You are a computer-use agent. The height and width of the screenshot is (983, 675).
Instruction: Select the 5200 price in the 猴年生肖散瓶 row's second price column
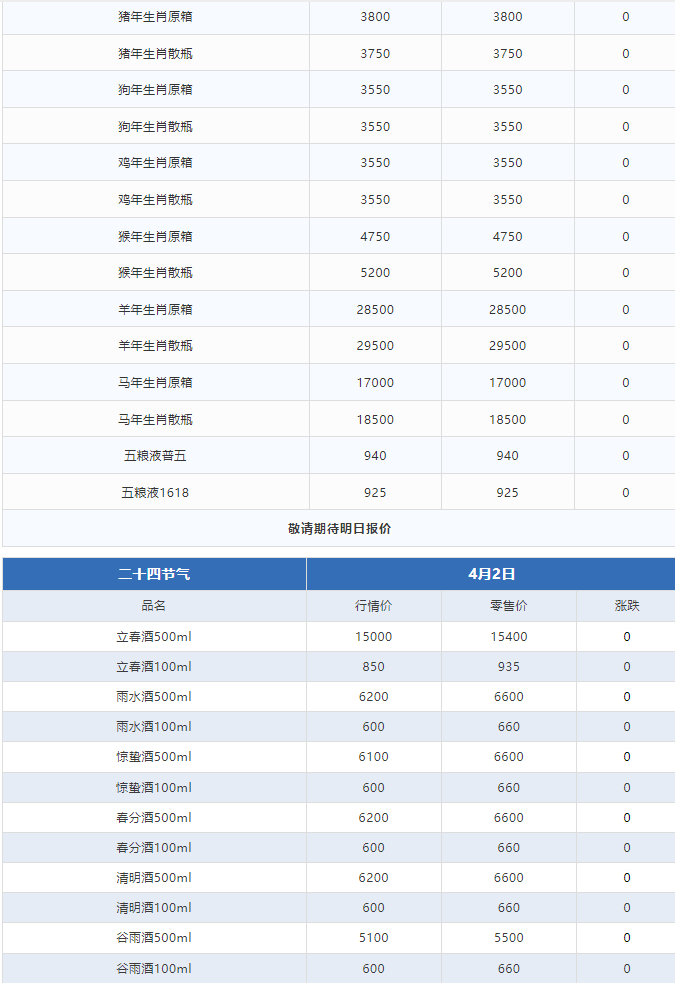[508, 273]
